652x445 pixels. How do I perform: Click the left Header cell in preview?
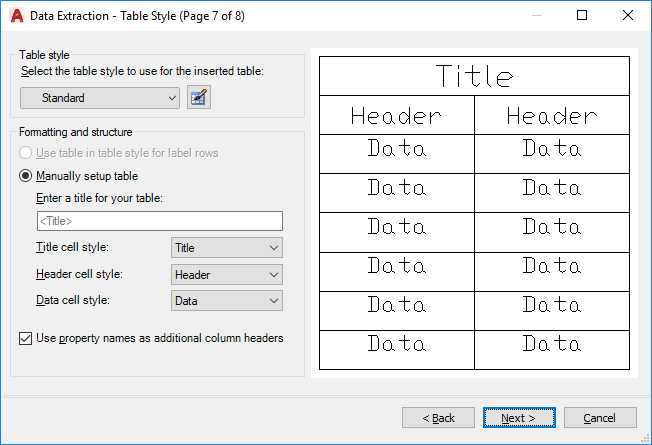pyautogui.click(x=396, y=116)
